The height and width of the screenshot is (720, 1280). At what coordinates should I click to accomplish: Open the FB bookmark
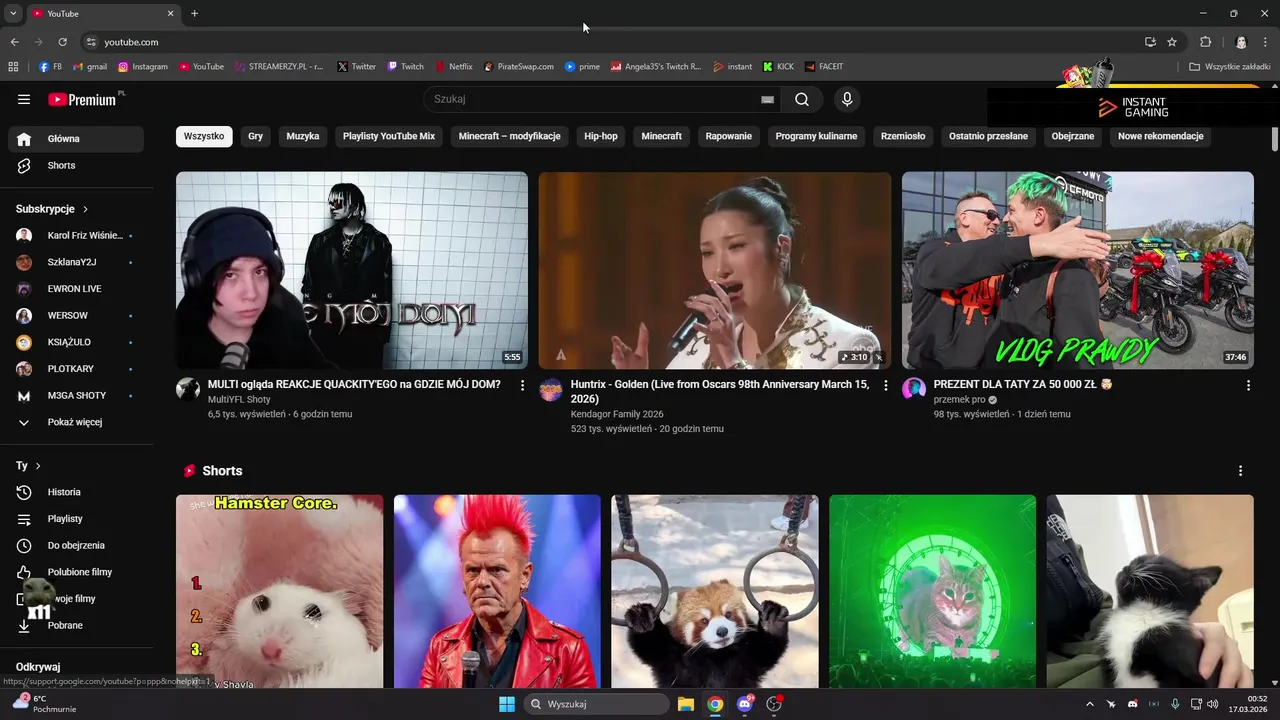pyautogui.click(x=50, y=67)
